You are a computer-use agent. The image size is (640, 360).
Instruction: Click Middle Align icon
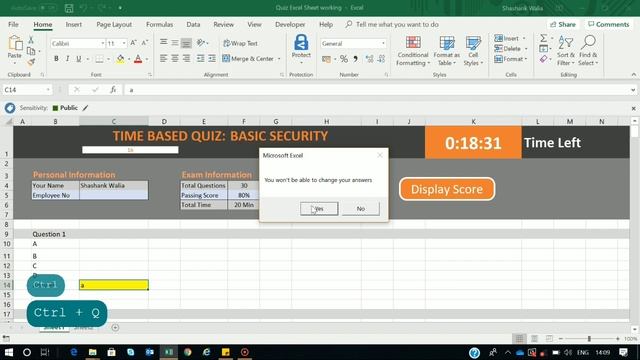pos(175,43)
